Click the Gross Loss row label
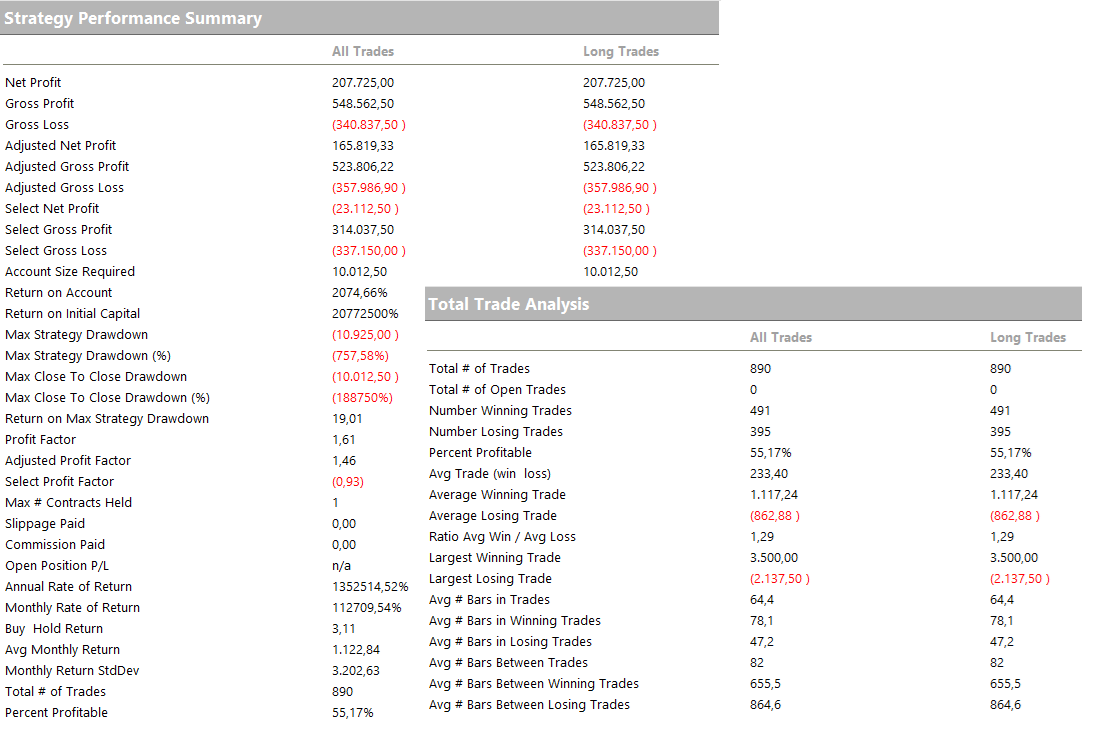Viewport: 1108px width, 743px height. tap(37, 125)
